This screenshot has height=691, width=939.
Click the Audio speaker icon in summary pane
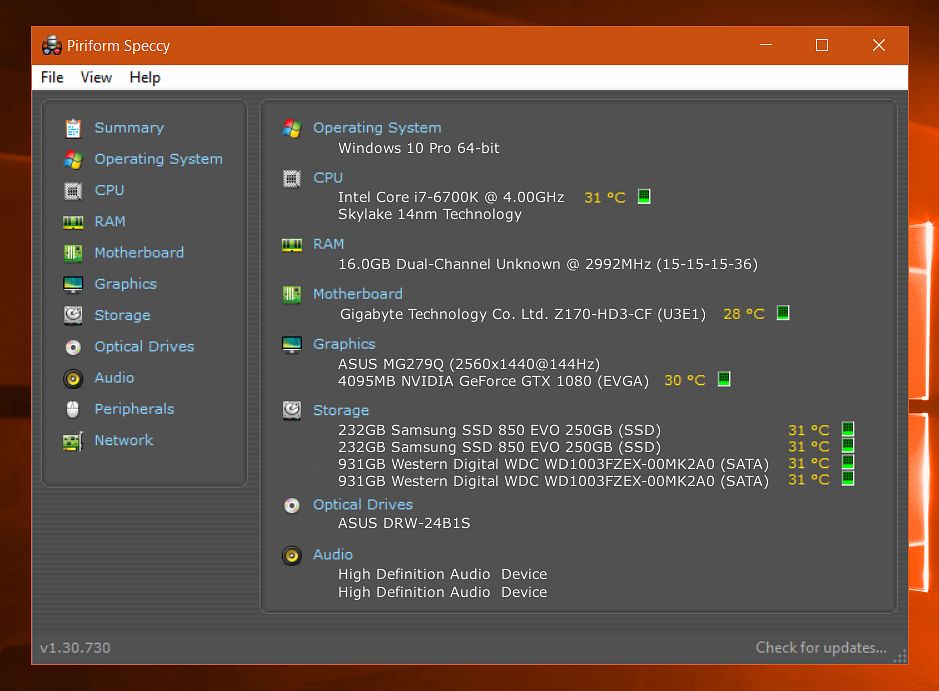(292, 556)
